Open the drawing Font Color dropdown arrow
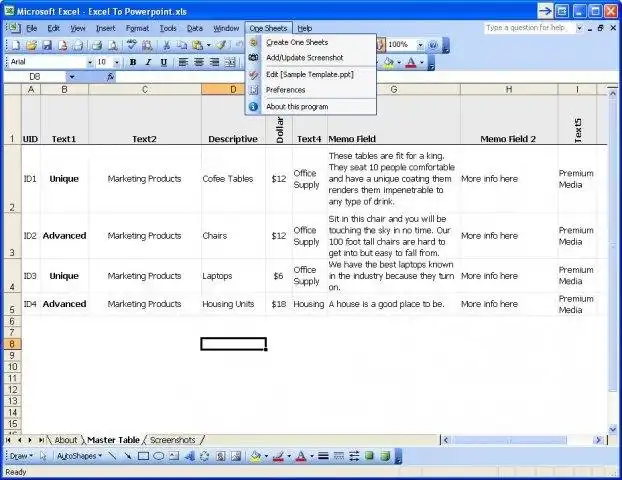 (x=312, y=456)
